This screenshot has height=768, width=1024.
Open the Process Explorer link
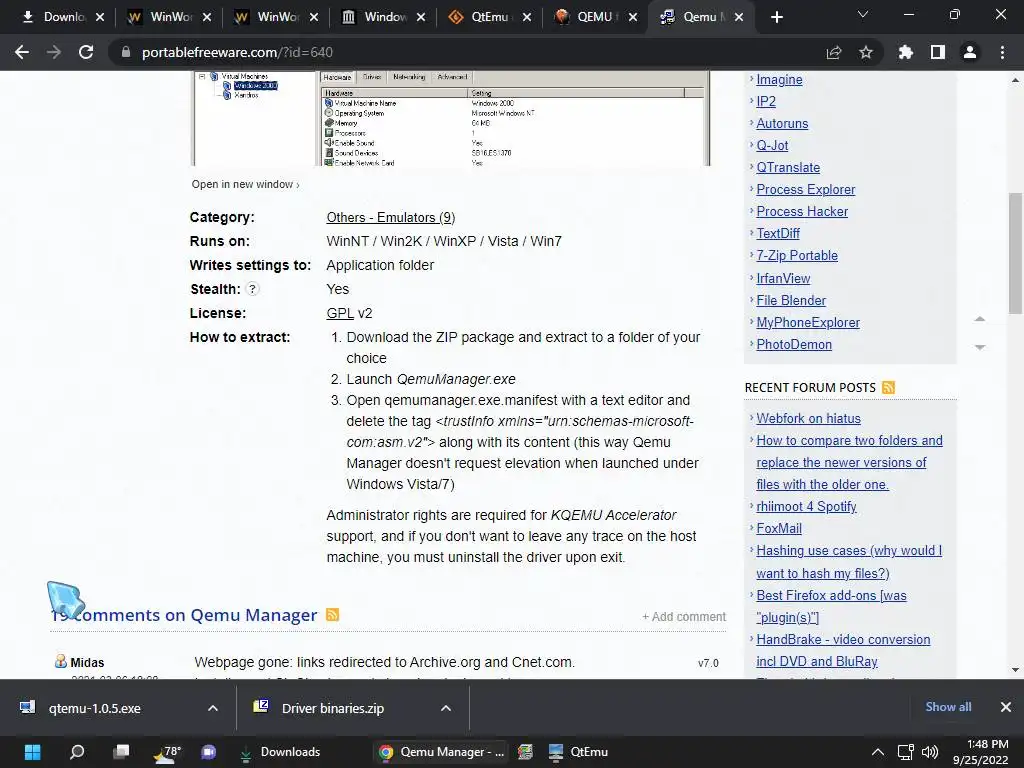point(805,189)
